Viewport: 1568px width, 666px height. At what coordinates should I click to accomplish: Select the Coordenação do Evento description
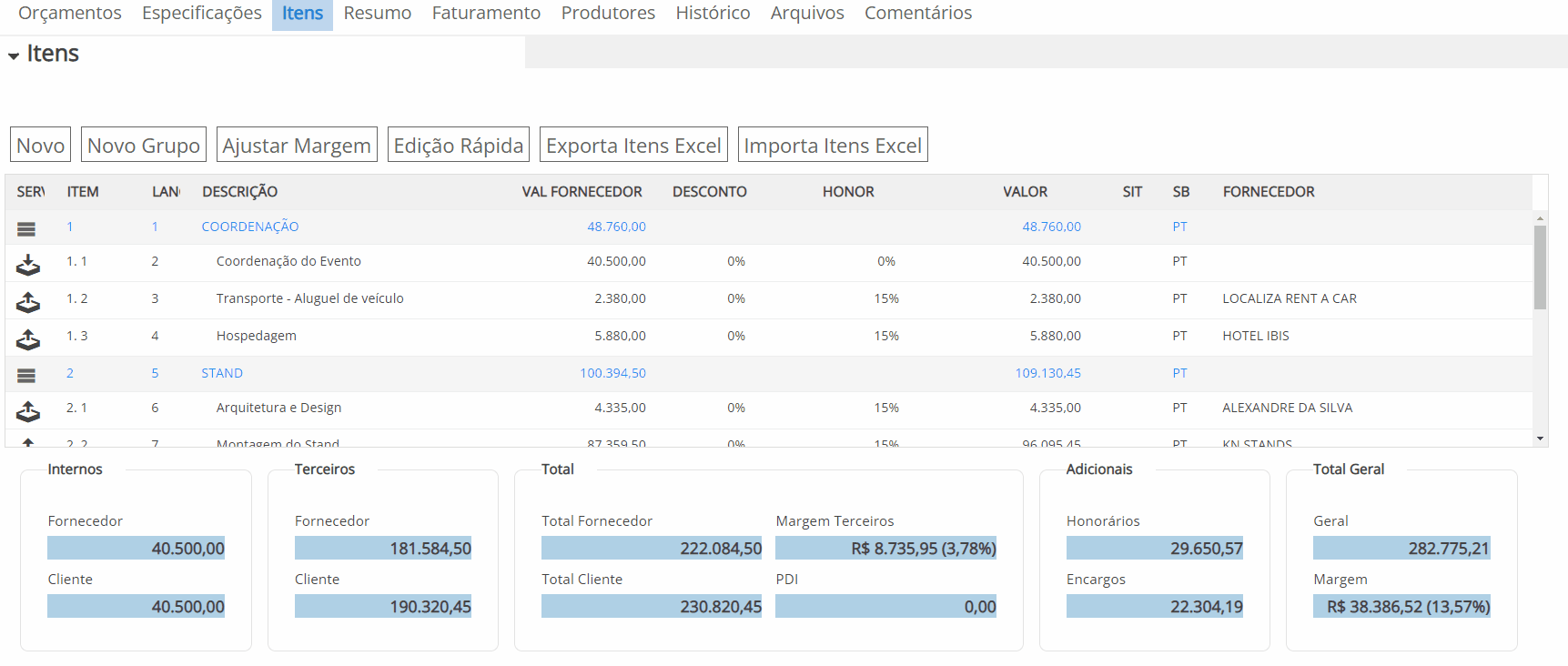(x=288, y=261)
